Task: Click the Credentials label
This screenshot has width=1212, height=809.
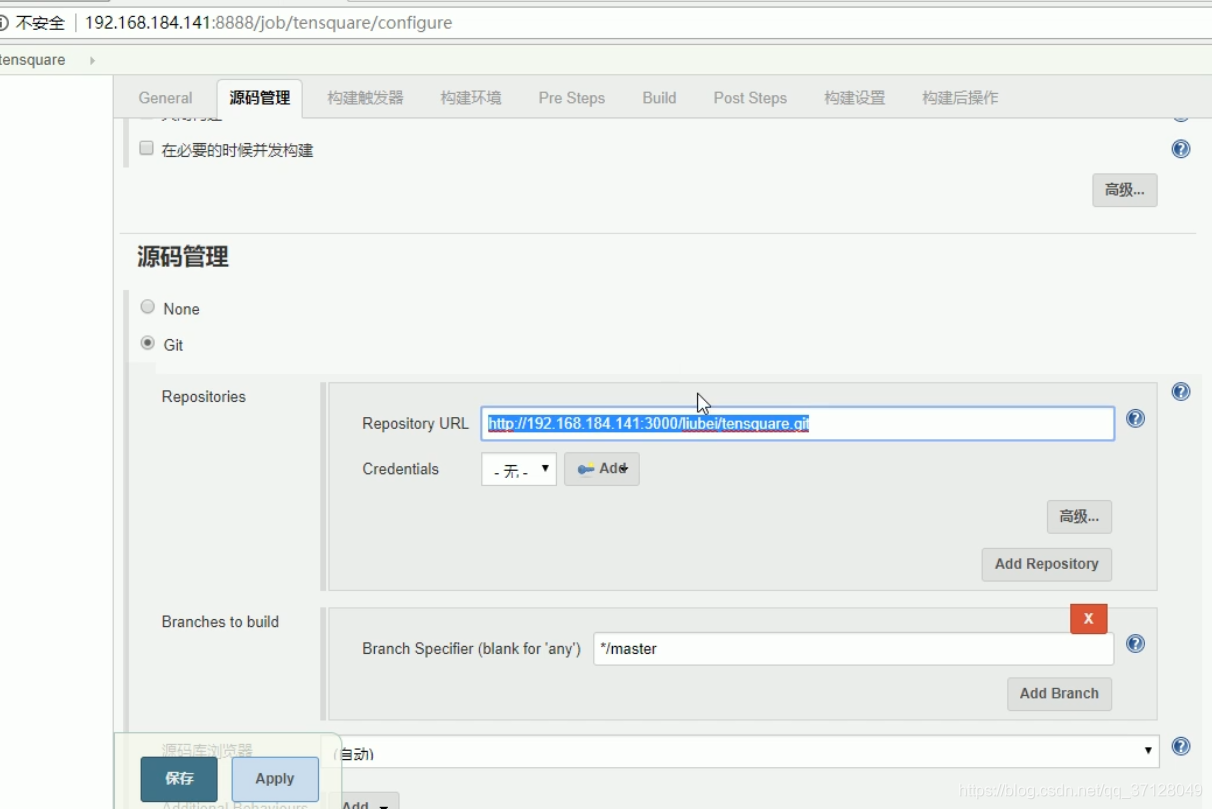Action: (x=400, y=469)
